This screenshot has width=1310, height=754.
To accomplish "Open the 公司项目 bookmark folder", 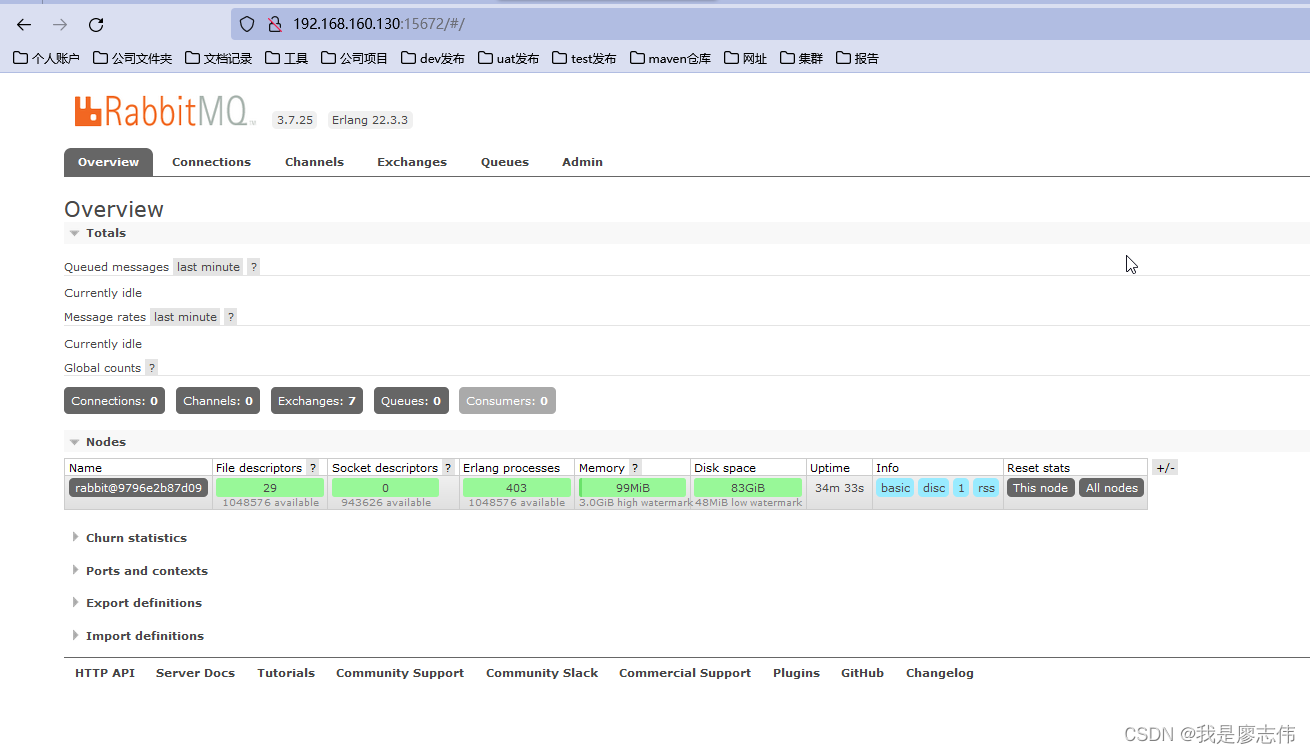I will [354, 58].
